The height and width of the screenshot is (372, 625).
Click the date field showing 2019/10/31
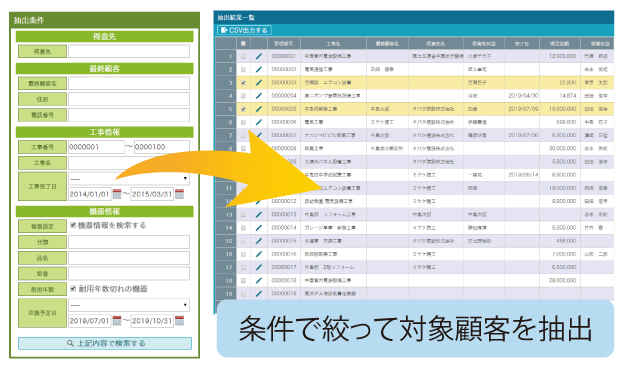tap(152, 321)
